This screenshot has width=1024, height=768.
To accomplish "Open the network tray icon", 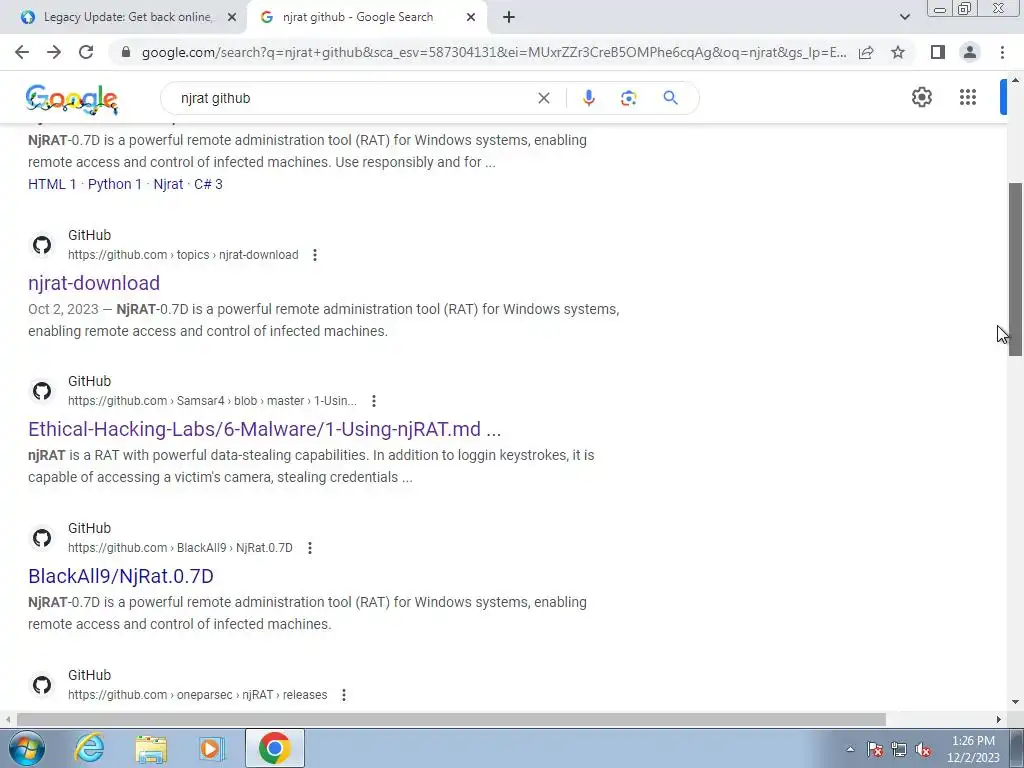I will click(899, 749).
